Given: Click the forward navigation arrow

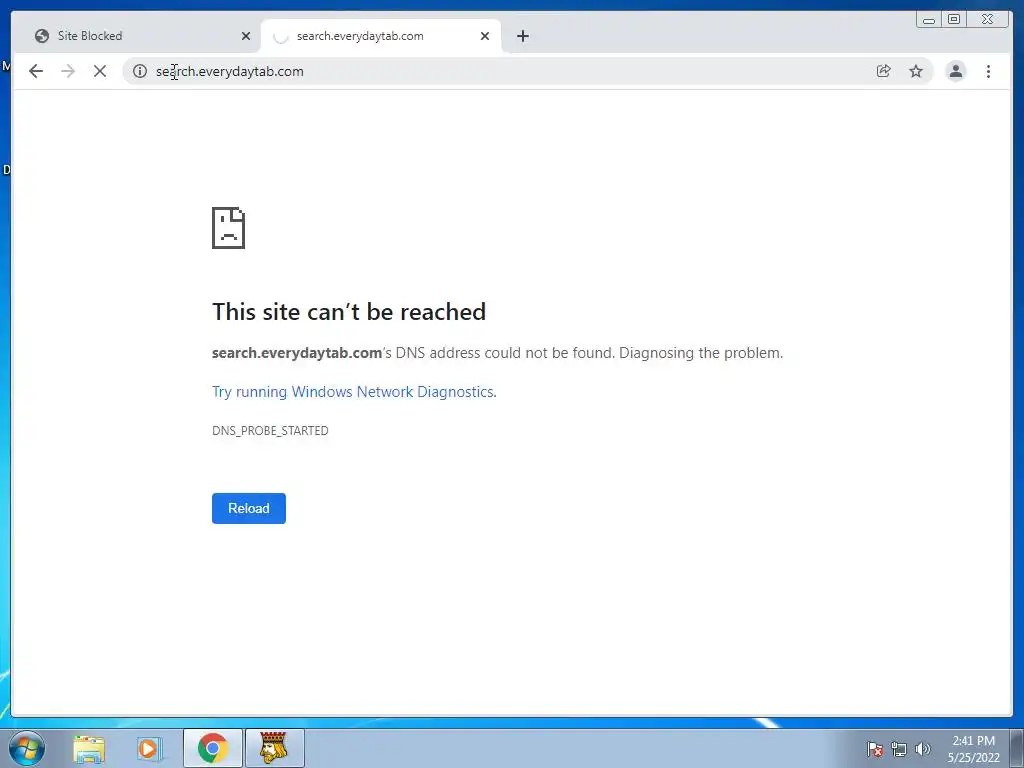Looking at the screenshot, I should point(68,71).
